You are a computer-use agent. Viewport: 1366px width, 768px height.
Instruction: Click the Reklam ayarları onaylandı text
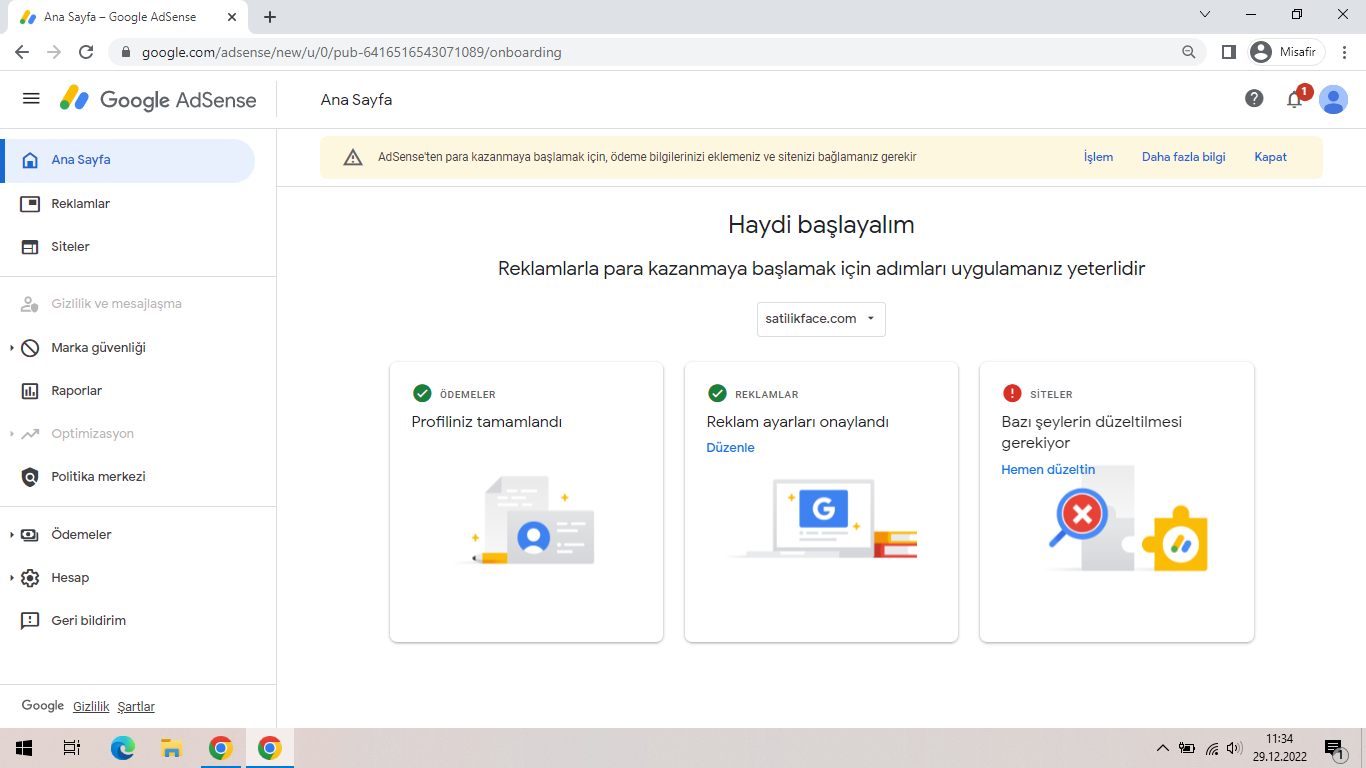click(x=798, y=422)
